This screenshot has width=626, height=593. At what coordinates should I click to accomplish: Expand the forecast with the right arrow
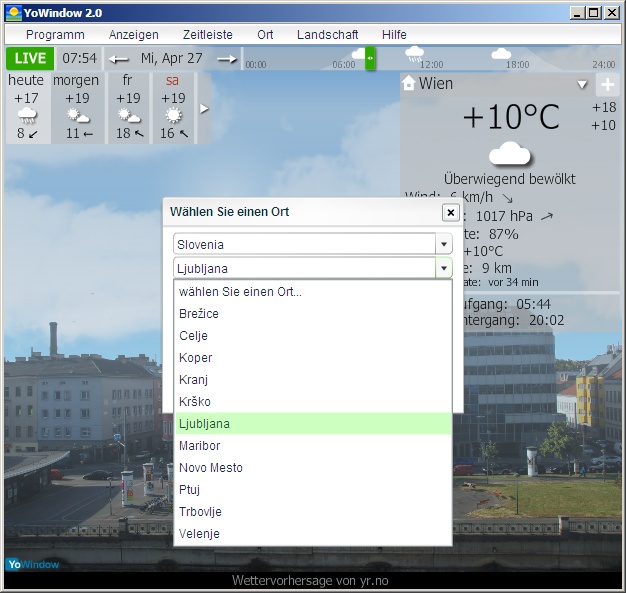point(205,108)
